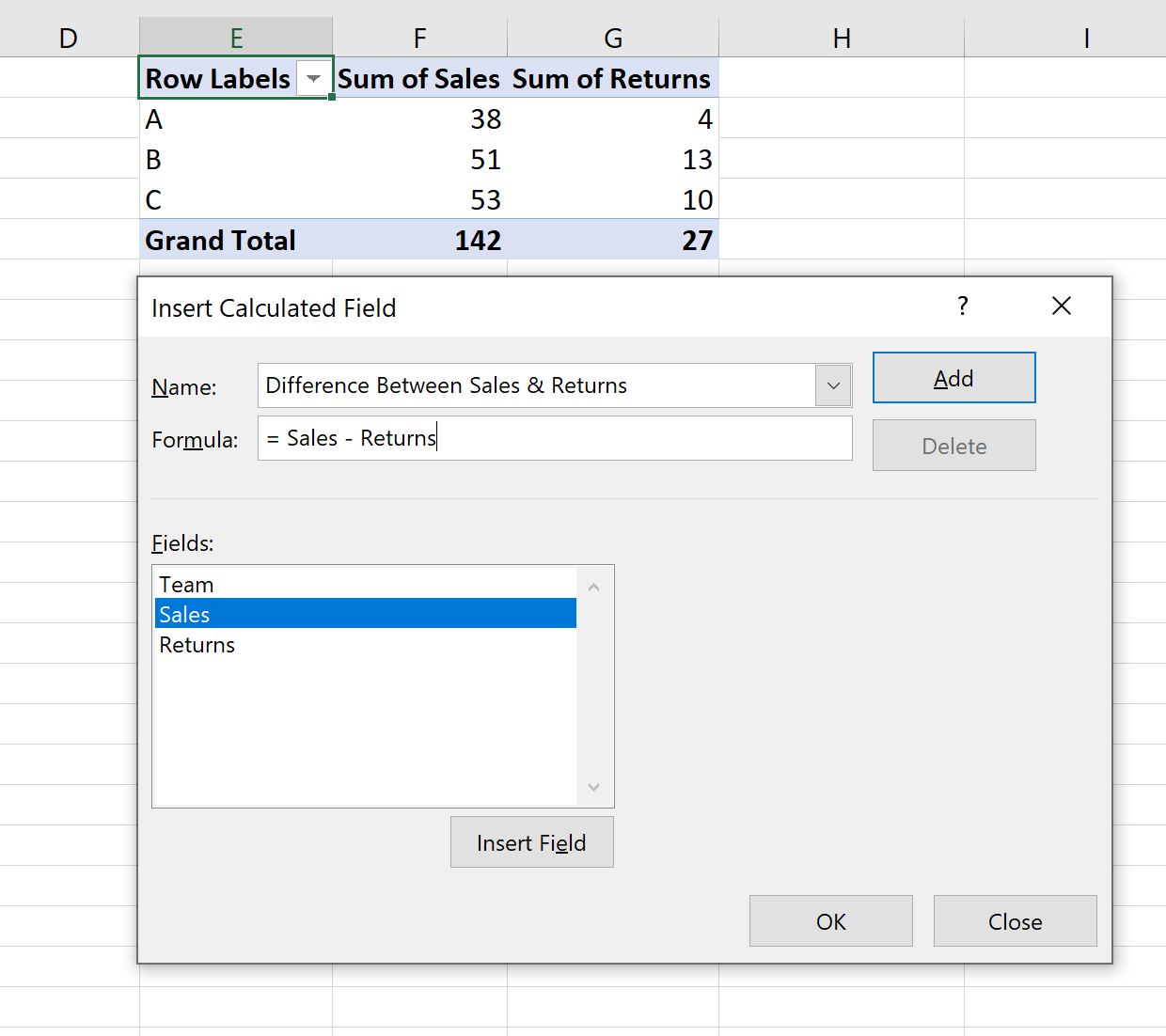1166x1036 pixels.
Task: Select the column E header
Action: pos(236,38)
